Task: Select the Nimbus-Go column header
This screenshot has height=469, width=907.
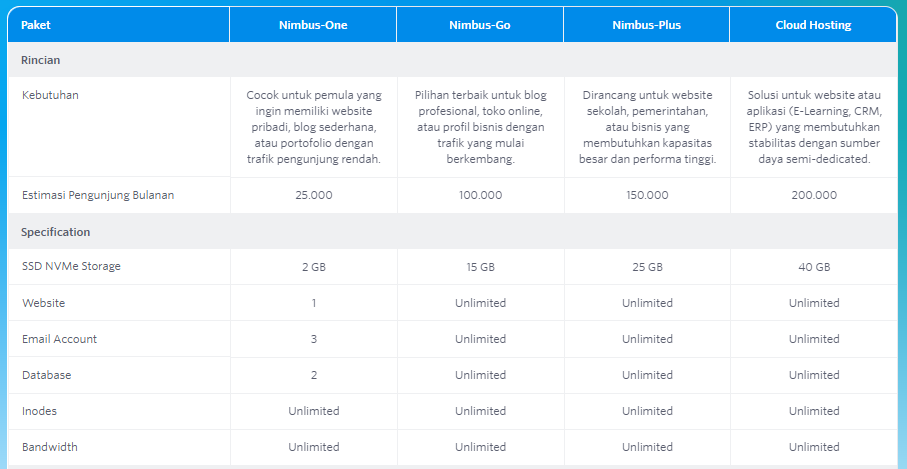Action: 480,25
